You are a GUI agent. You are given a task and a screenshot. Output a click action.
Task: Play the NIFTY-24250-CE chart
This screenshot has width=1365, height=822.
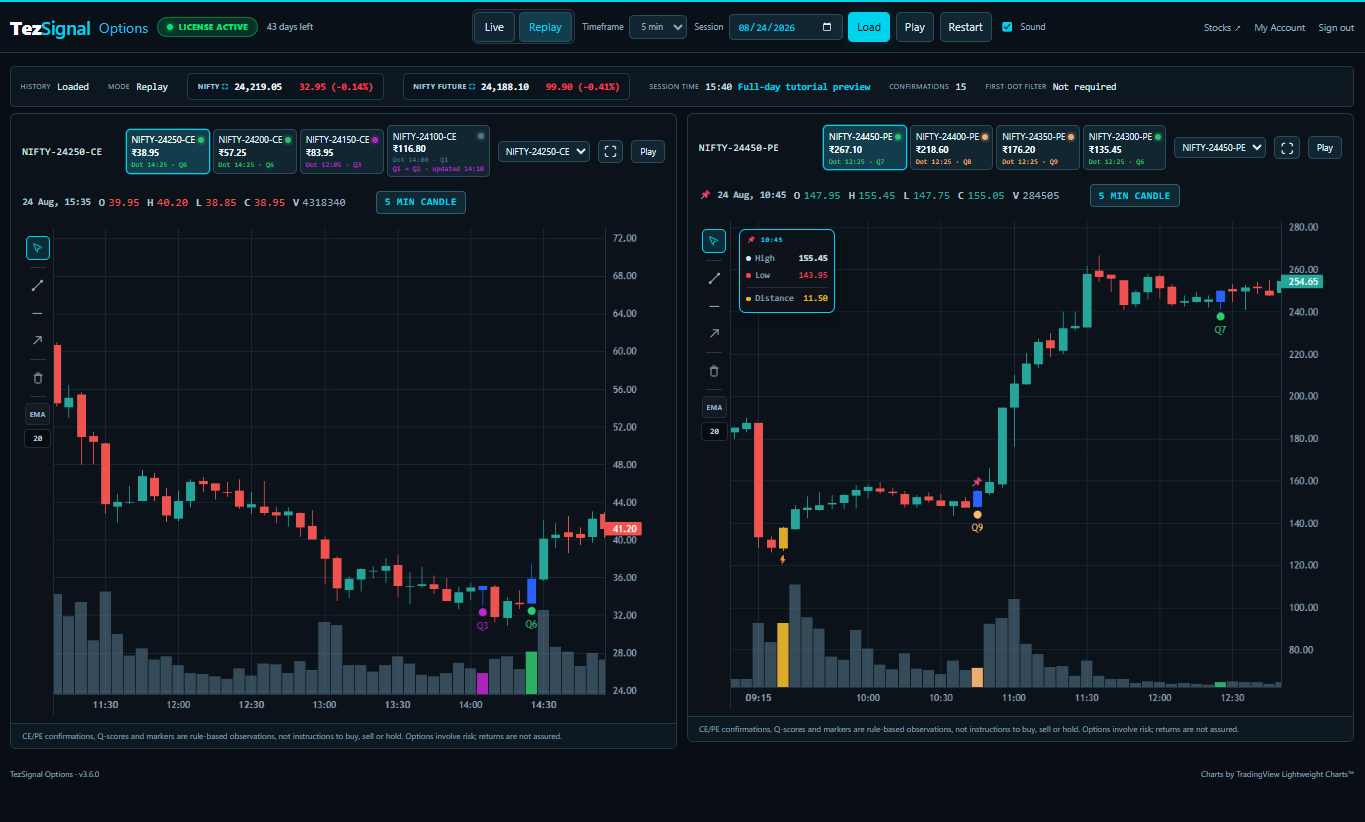pyautogui.click(x=648, y=152)
